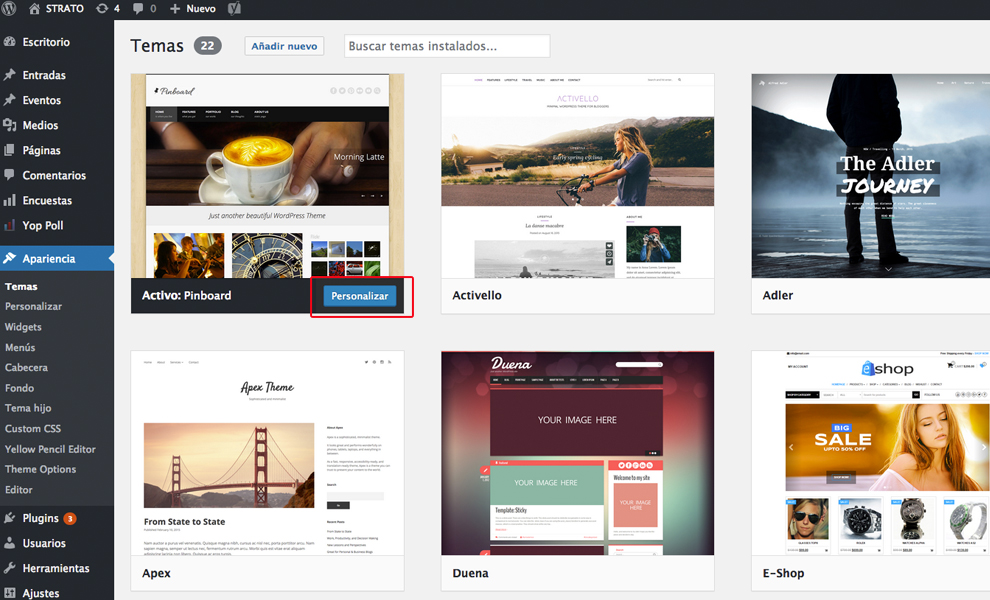This screenshot has width=990, height=600.
Task: Open the Widgets submenu item
Action: click(23, 327)
